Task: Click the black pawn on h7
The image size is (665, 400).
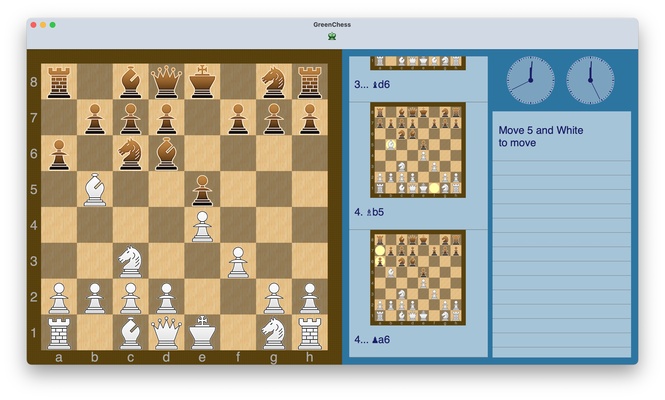Action: [x=310, y=119]
